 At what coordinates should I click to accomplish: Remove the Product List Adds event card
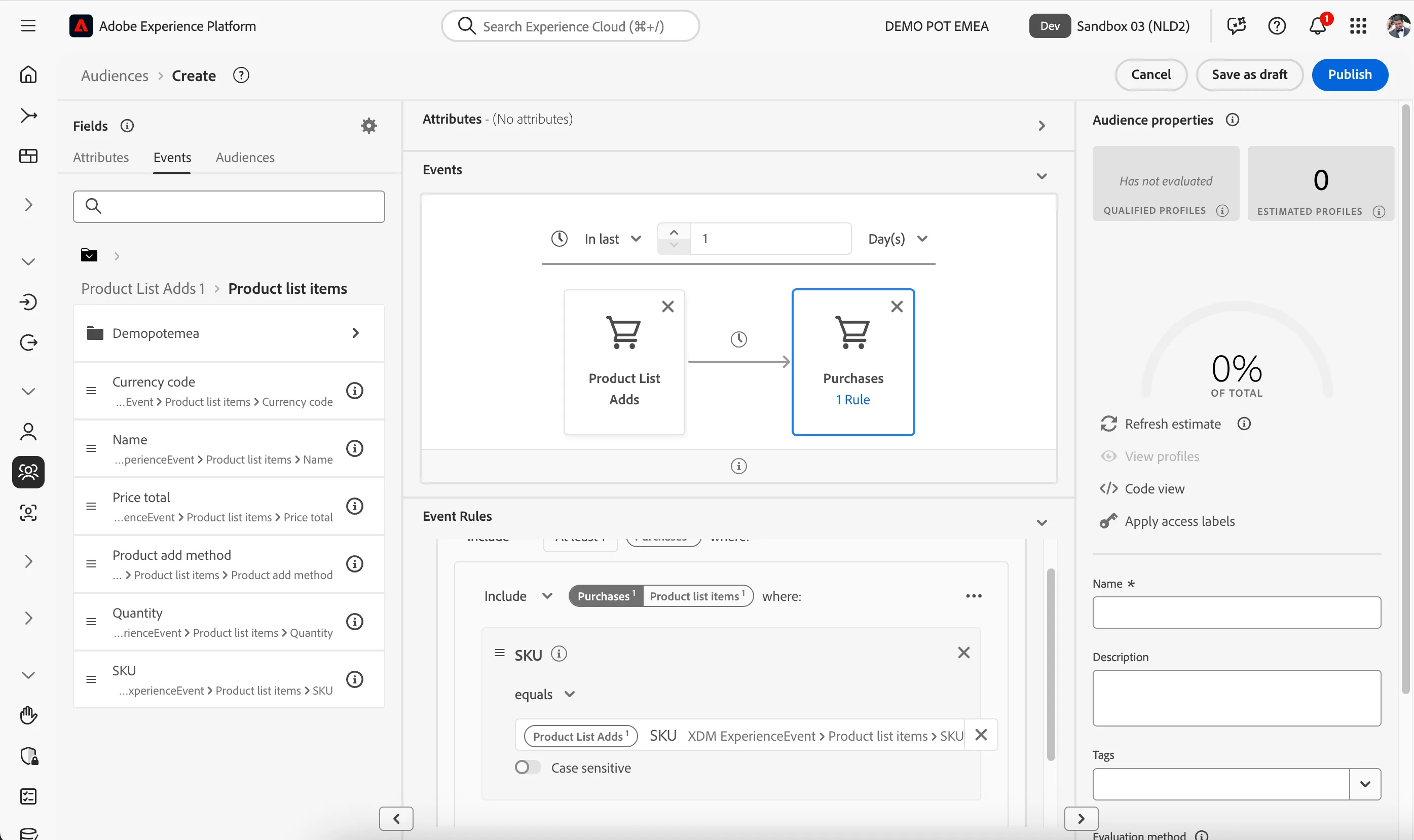click(668, 307)
